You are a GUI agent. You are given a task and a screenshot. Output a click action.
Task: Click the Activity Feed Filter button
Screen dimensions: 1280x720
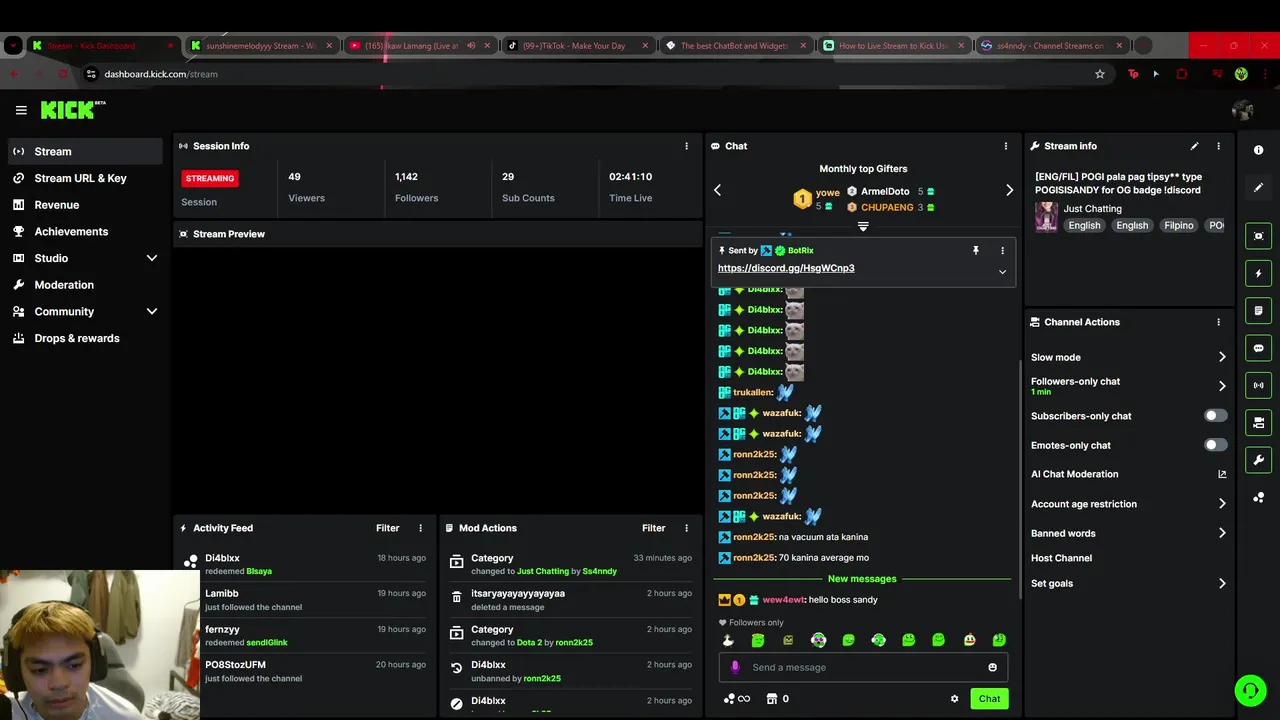(387, 528)
